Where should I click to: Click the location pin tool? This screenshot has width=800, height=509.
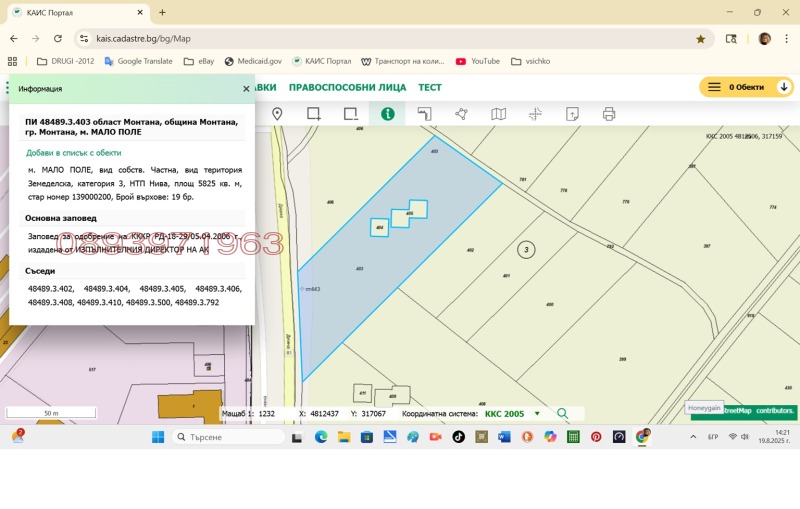pos(277,114)
